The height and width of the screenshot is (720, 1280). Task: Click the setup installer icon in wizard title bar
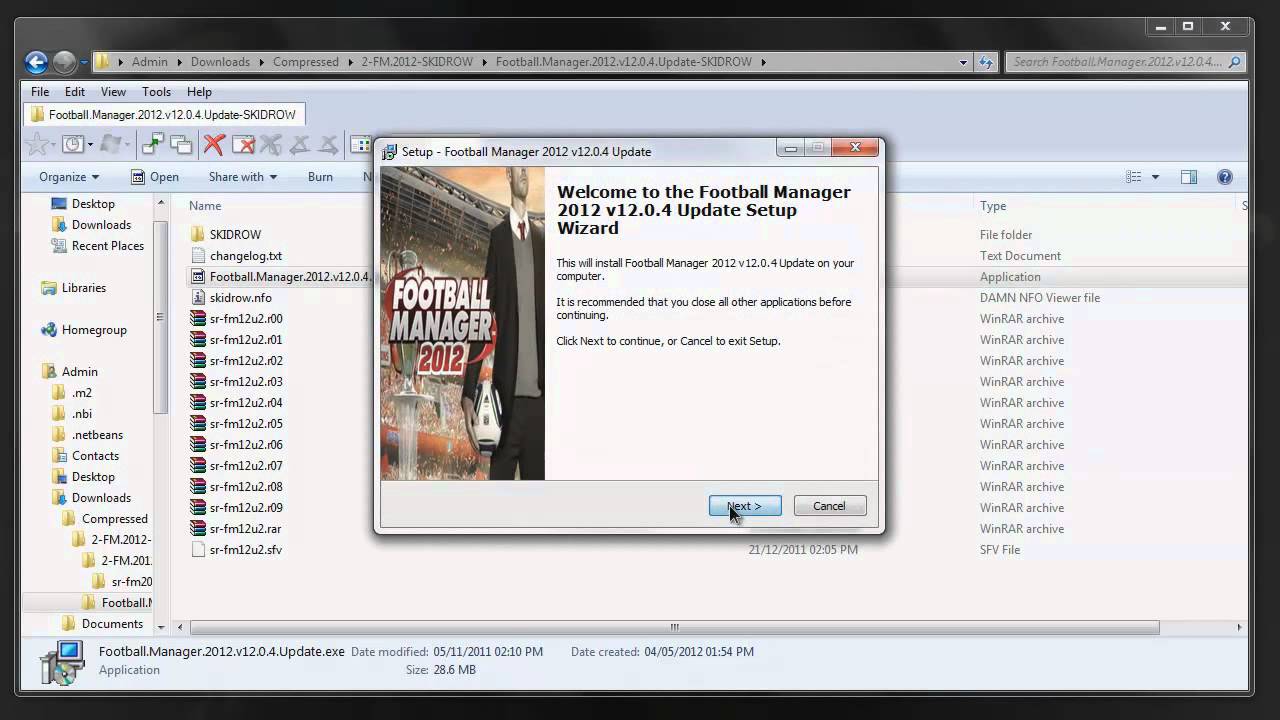(390, 152)
